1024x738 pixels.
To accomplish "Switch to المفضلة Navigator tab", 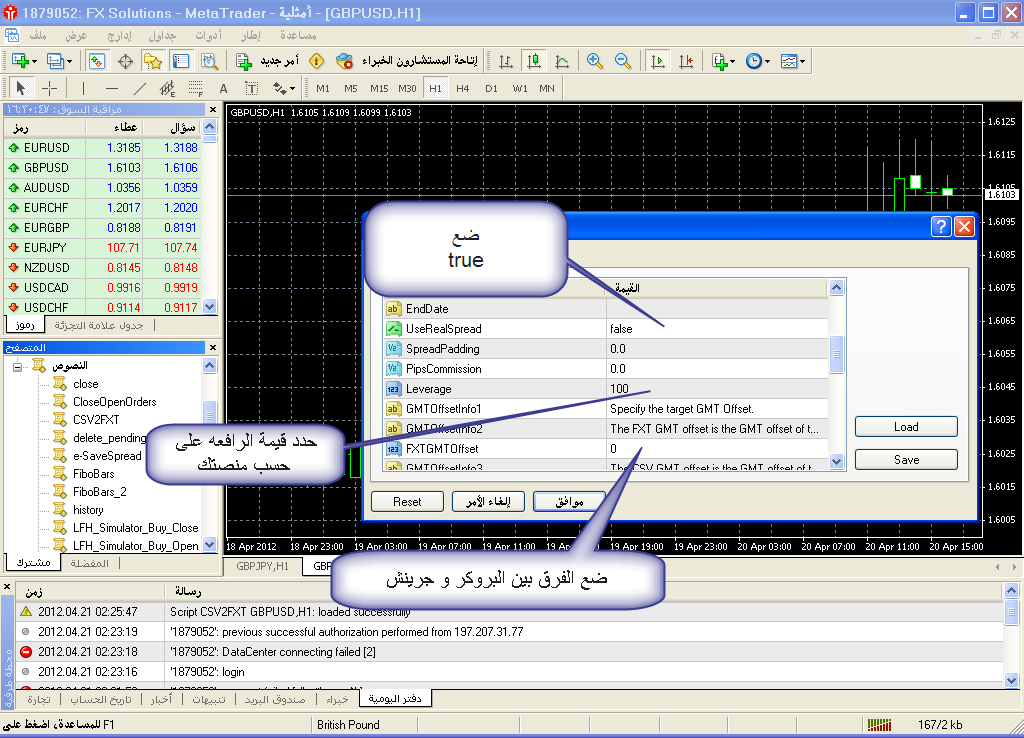I will [89, 563].
